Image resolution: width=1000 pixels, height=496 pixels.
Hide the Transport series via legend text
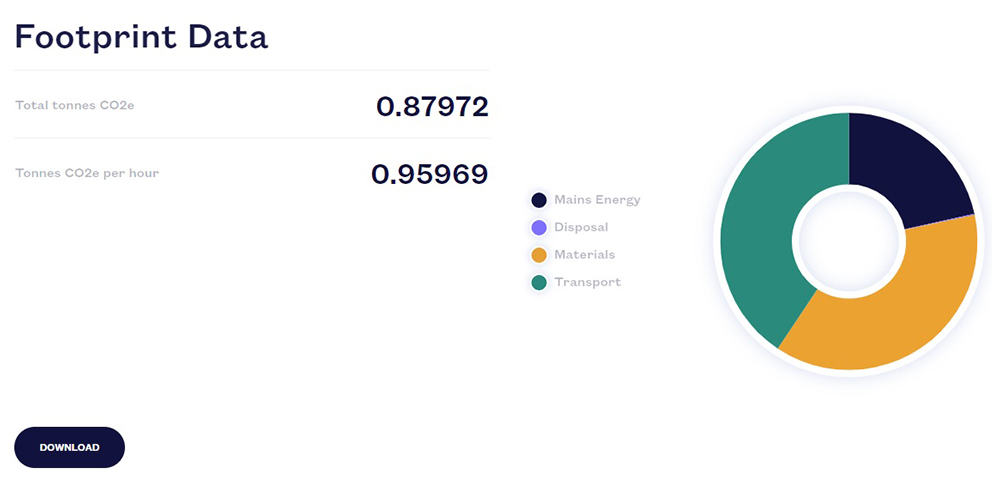tap(587, 283)
